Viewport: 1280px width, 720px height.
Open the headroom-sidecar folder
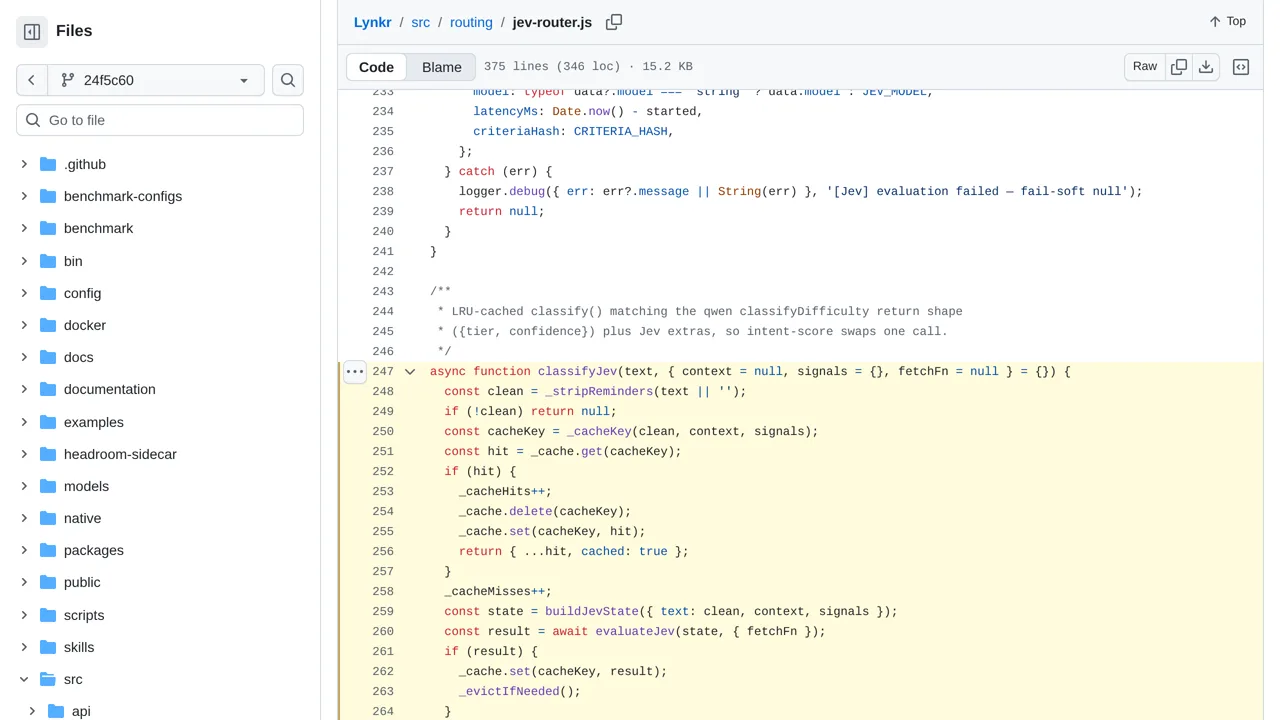click(120, 454)
